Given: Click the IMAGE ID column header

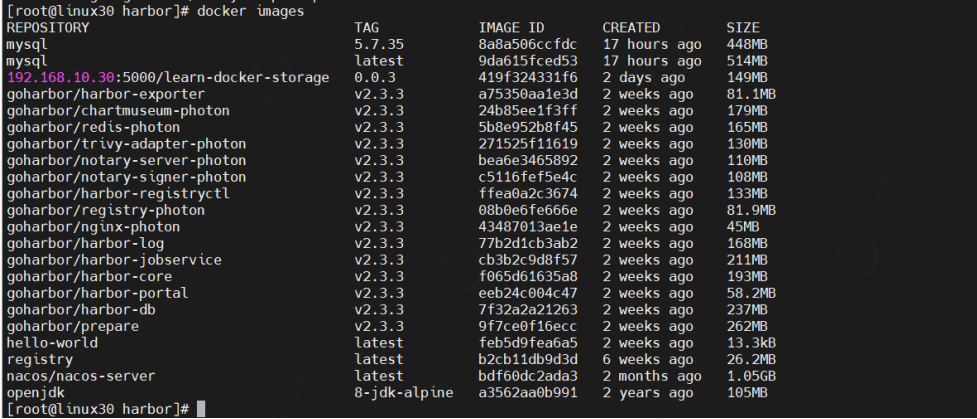Looking at the screenshot, I should (x=512, y=27).
